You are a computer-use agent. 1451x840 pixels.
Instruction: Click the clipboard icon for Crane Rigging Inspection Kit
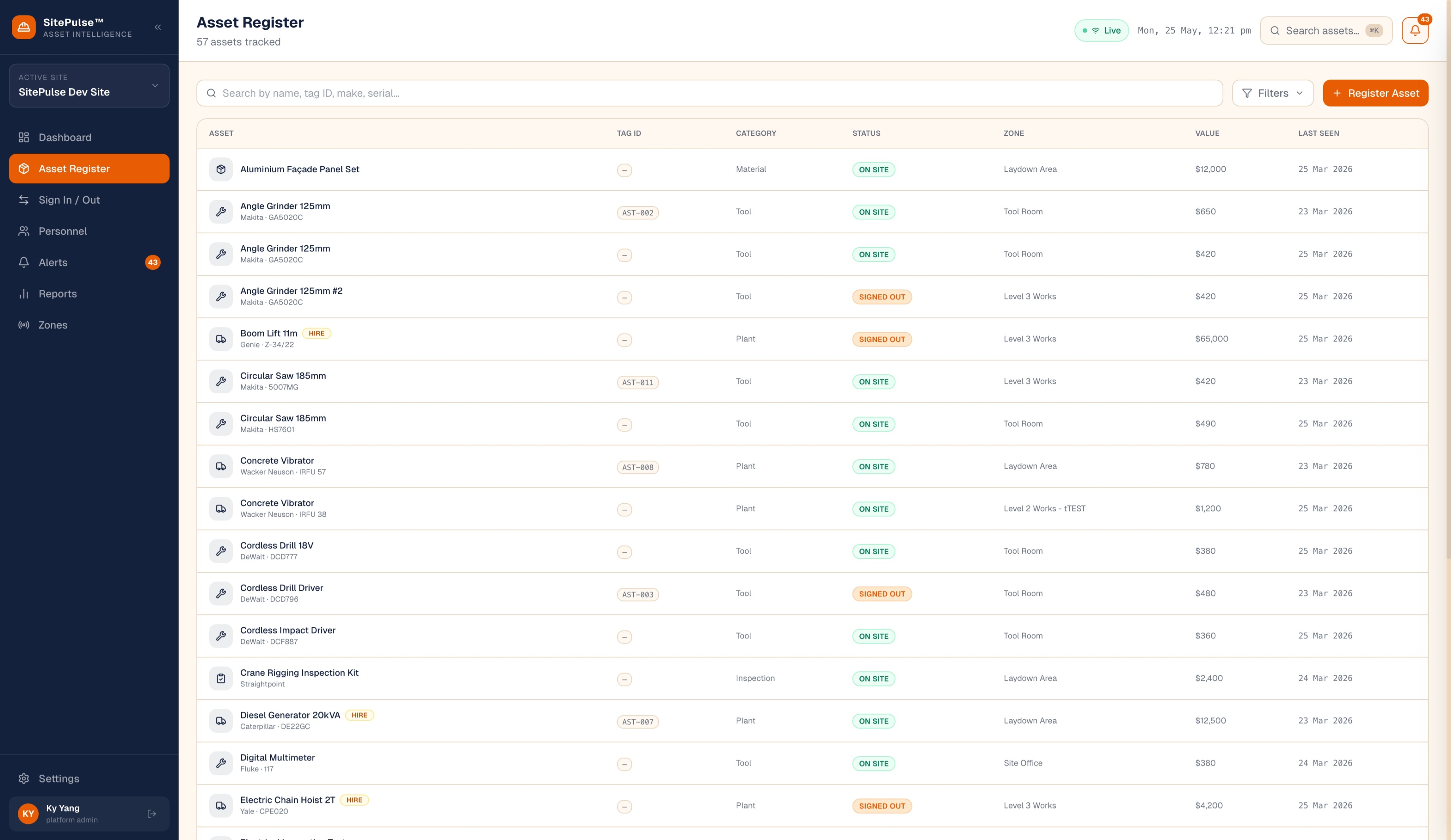pyautogui.click(x=221, y=678)
